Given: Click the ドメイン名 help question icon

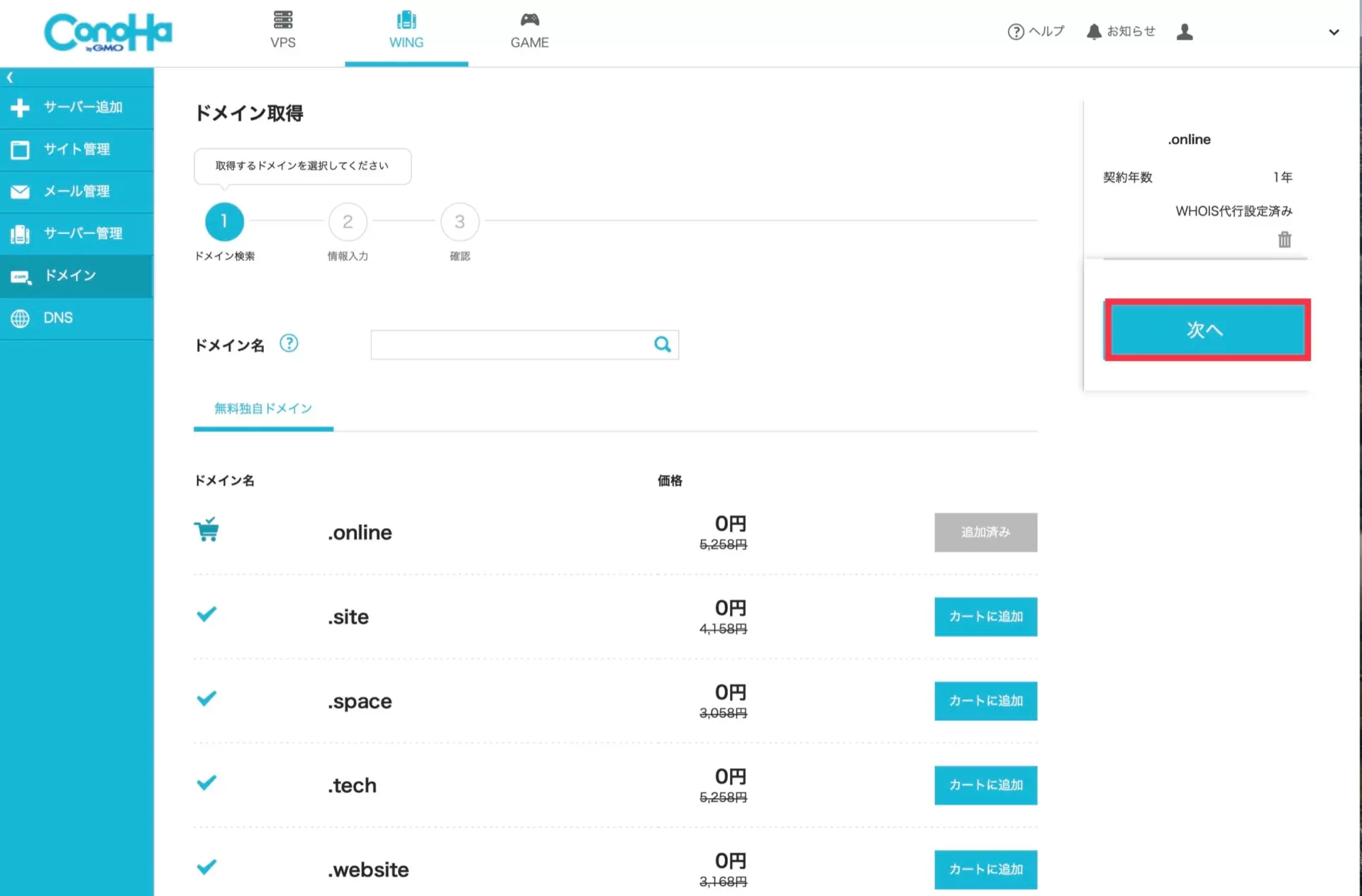Looking at the screenshot, I should pyautogui.click(x=289, y=343).
